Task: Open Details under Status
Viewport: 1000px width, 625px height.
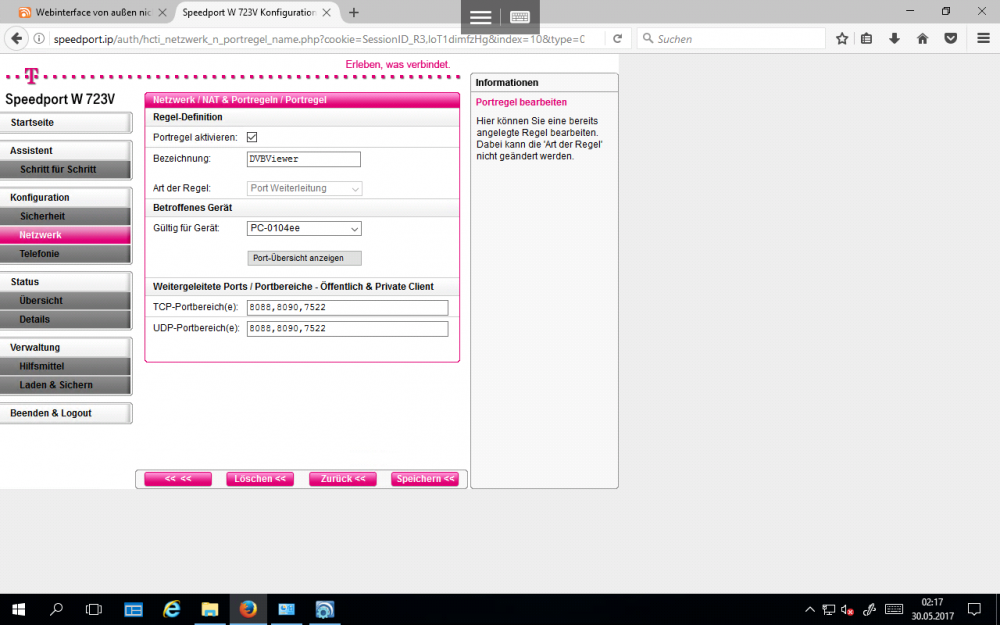Action: [66, 320]
